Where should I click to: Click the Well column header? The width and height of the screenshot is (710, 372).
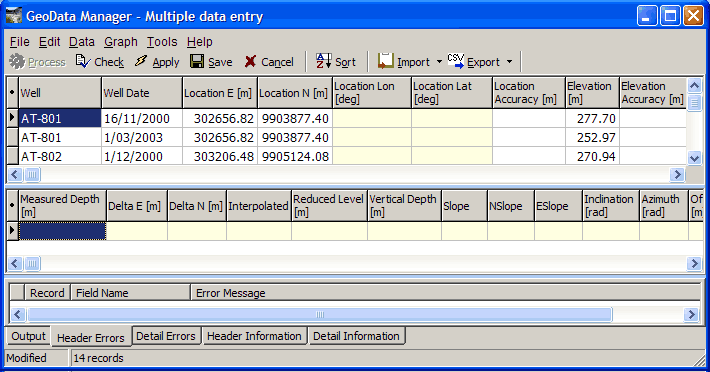(x=60, y=93)
